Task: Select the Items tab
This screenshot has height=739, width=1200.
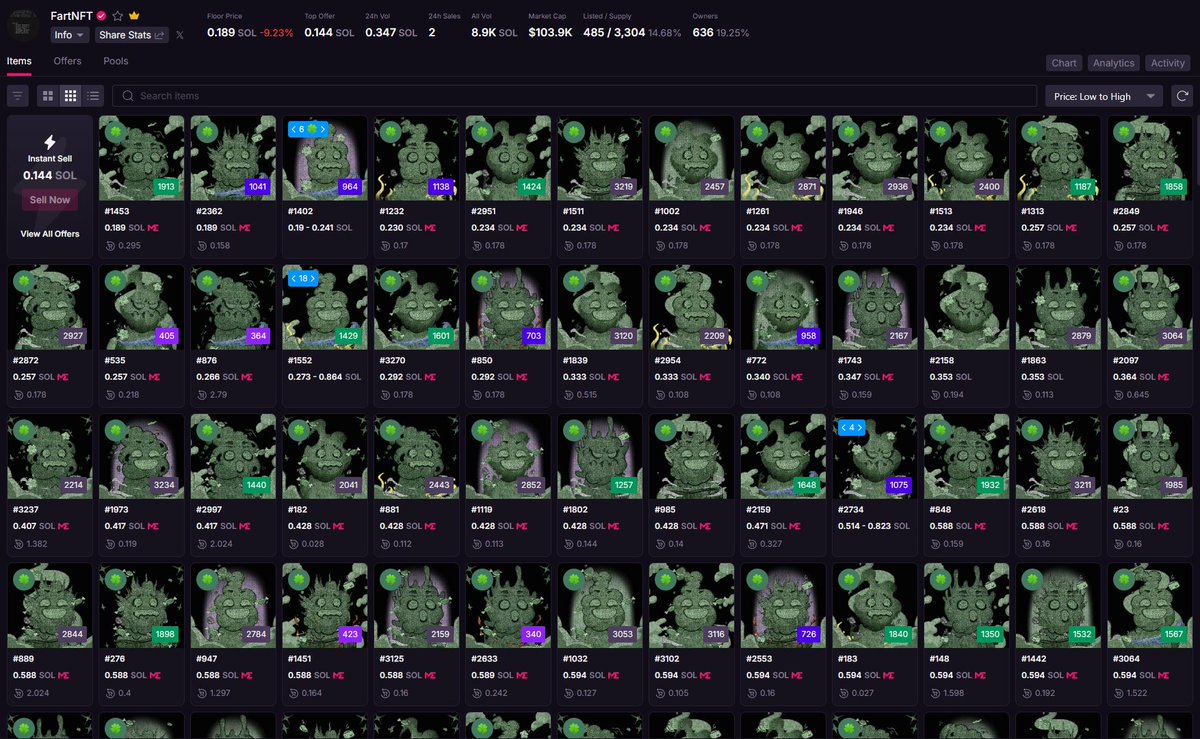Action: [19, 61]
